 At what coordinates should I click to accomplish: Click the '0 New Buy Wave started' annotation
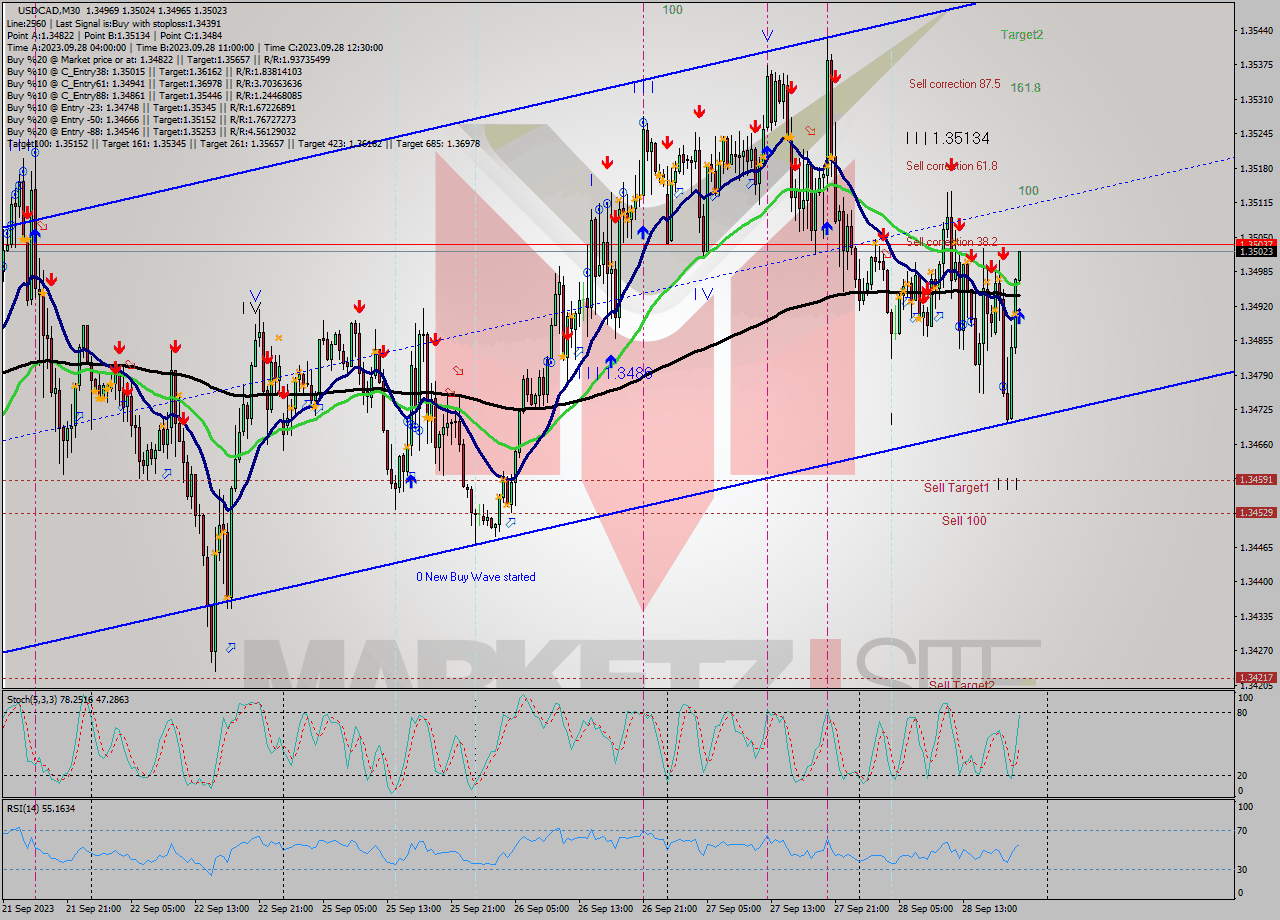click(x=476, y=577)
